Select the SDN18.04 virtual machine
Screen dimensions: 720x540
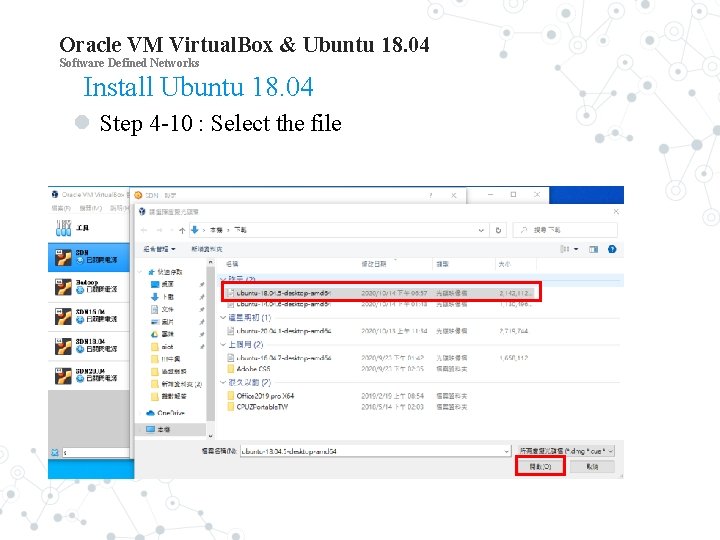(89, 346)
